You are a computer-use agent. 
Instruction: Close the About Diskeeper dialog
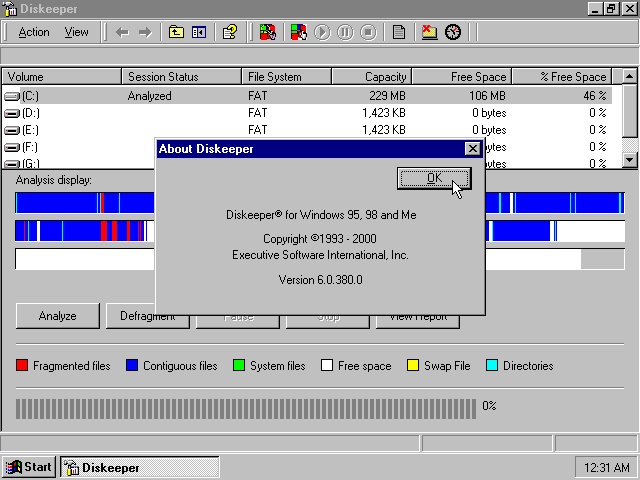[x=472, y=149]
